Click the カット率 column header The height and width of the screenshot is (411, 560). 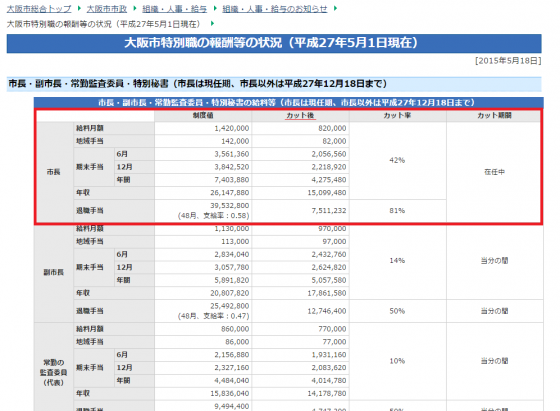point(398,116)
